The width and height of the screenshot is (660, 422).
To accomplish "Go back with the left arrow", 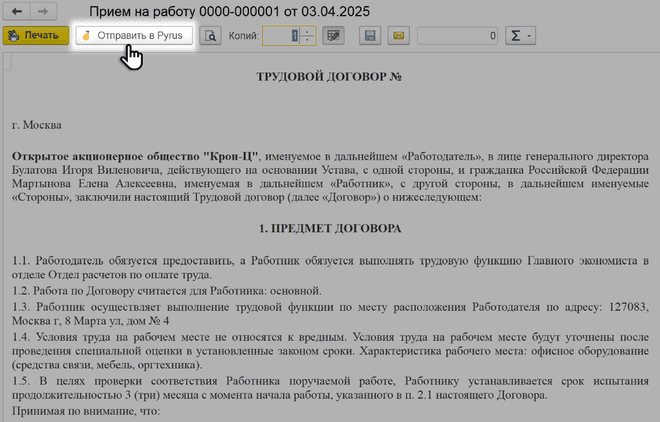I will tap(18, 12).
